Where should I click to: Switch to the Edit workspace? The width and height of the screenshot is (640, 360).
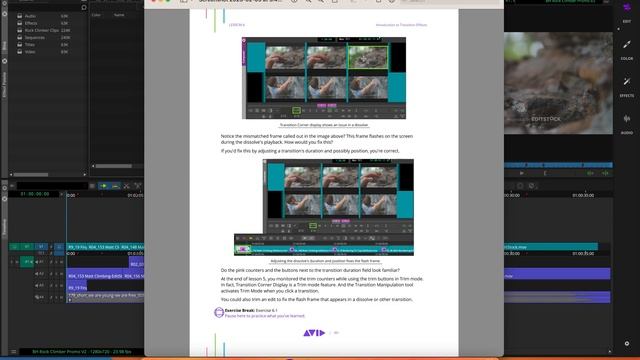[x=627, y=12]
